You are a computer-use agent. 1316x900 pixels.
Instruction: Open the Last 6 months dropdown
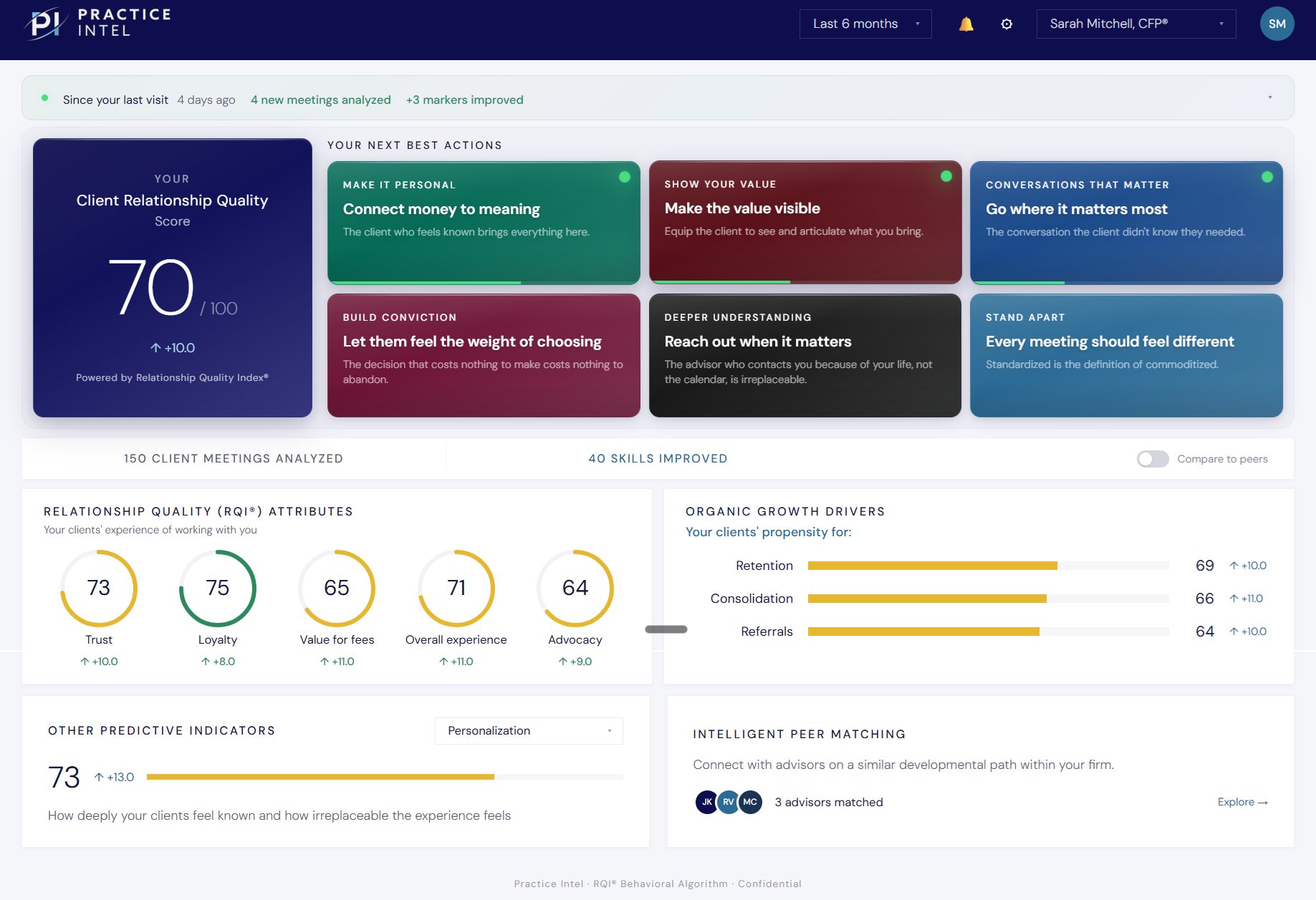tap(865, 23)
